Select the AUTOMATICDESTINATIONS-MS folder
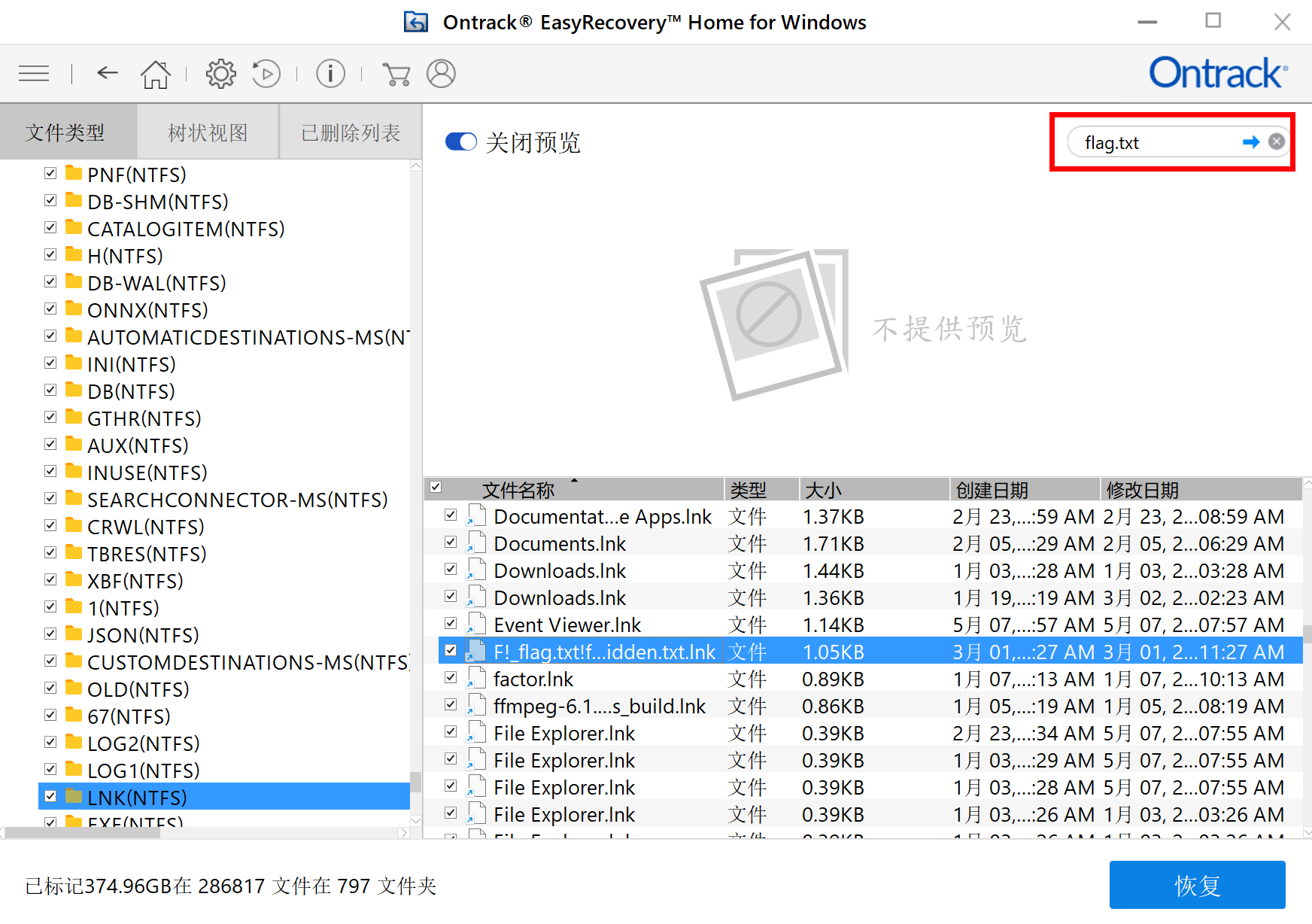This screenshot has height=924, width=1312. 248,337
